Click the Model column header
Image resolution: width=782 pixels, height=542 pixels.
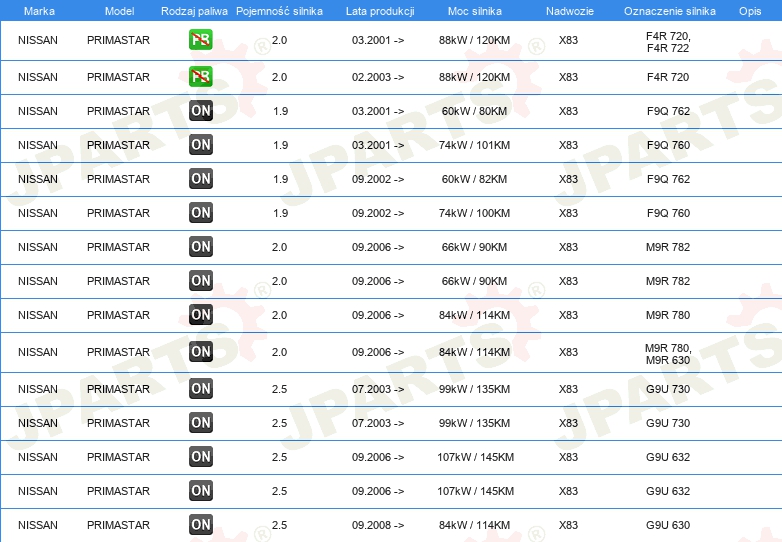[x=119, y=11]
